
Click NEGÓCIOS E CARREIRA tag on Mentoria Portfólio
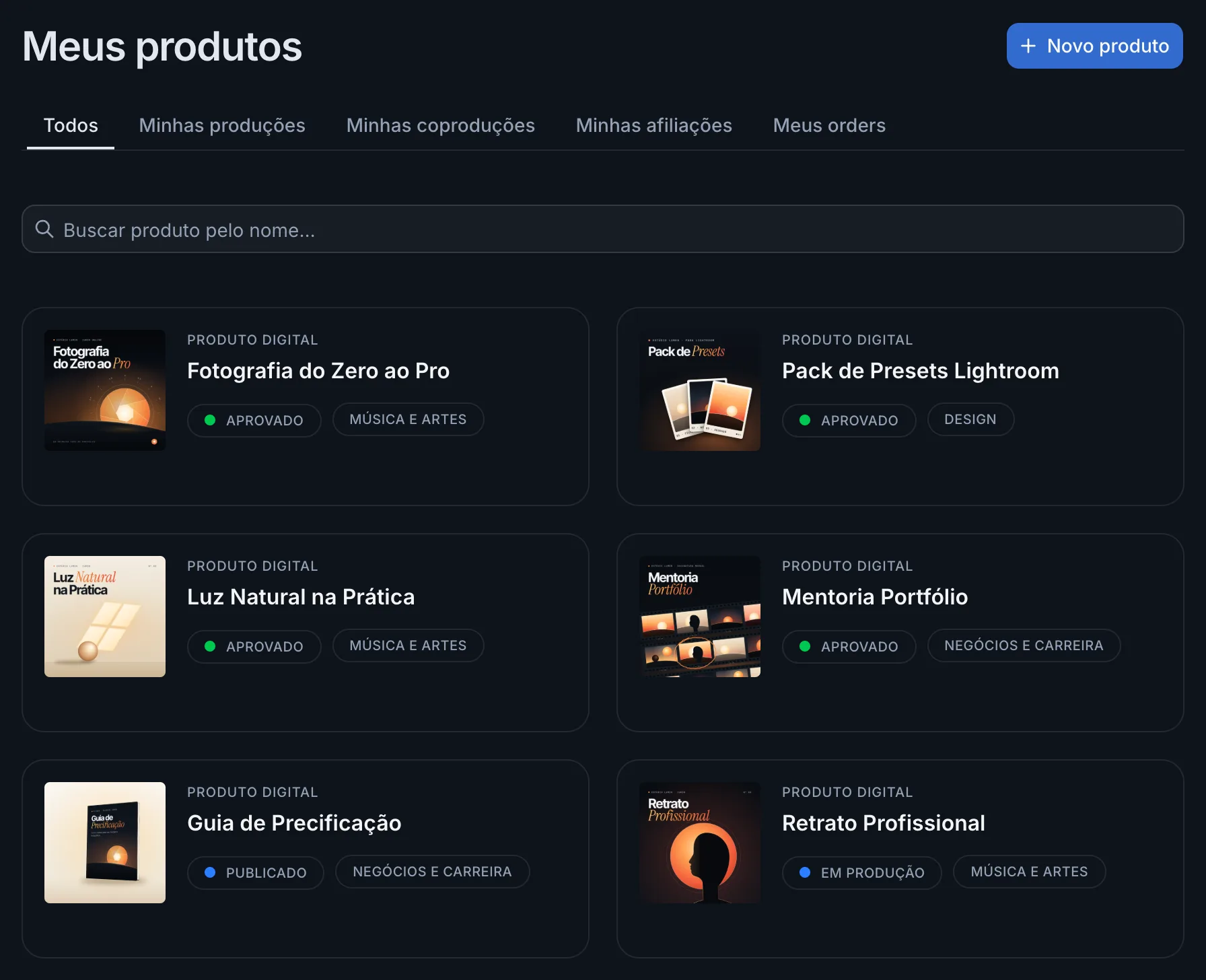[1024, 645]
